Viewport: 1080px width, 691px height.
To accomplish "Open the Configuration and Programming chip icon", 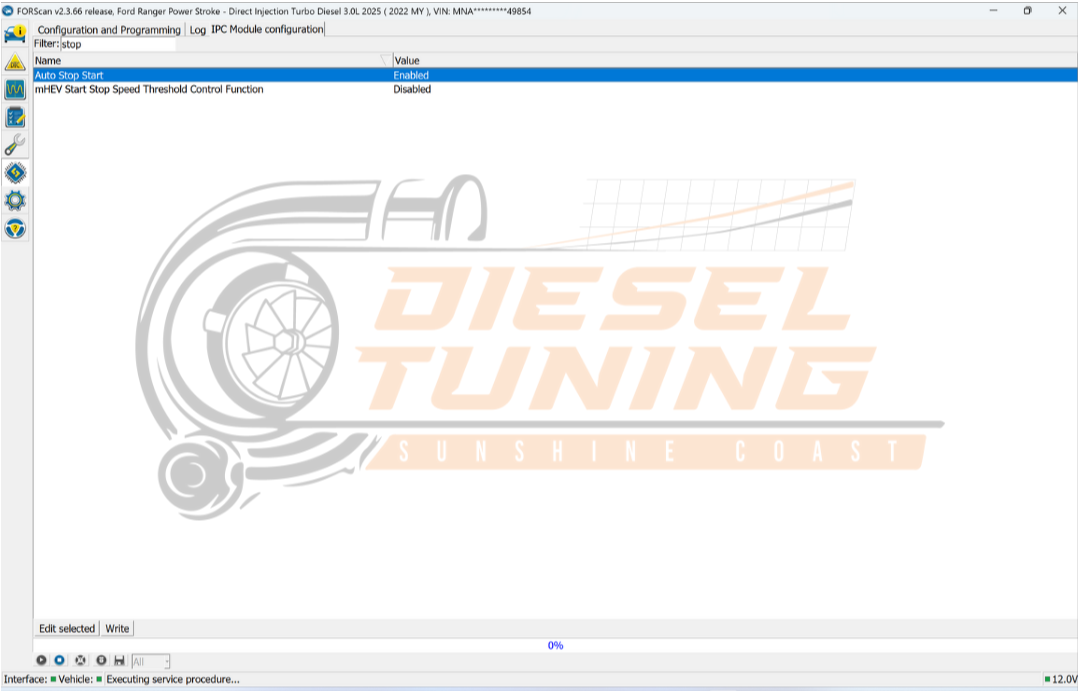I will pyautogui.click(x=14, y=173).
